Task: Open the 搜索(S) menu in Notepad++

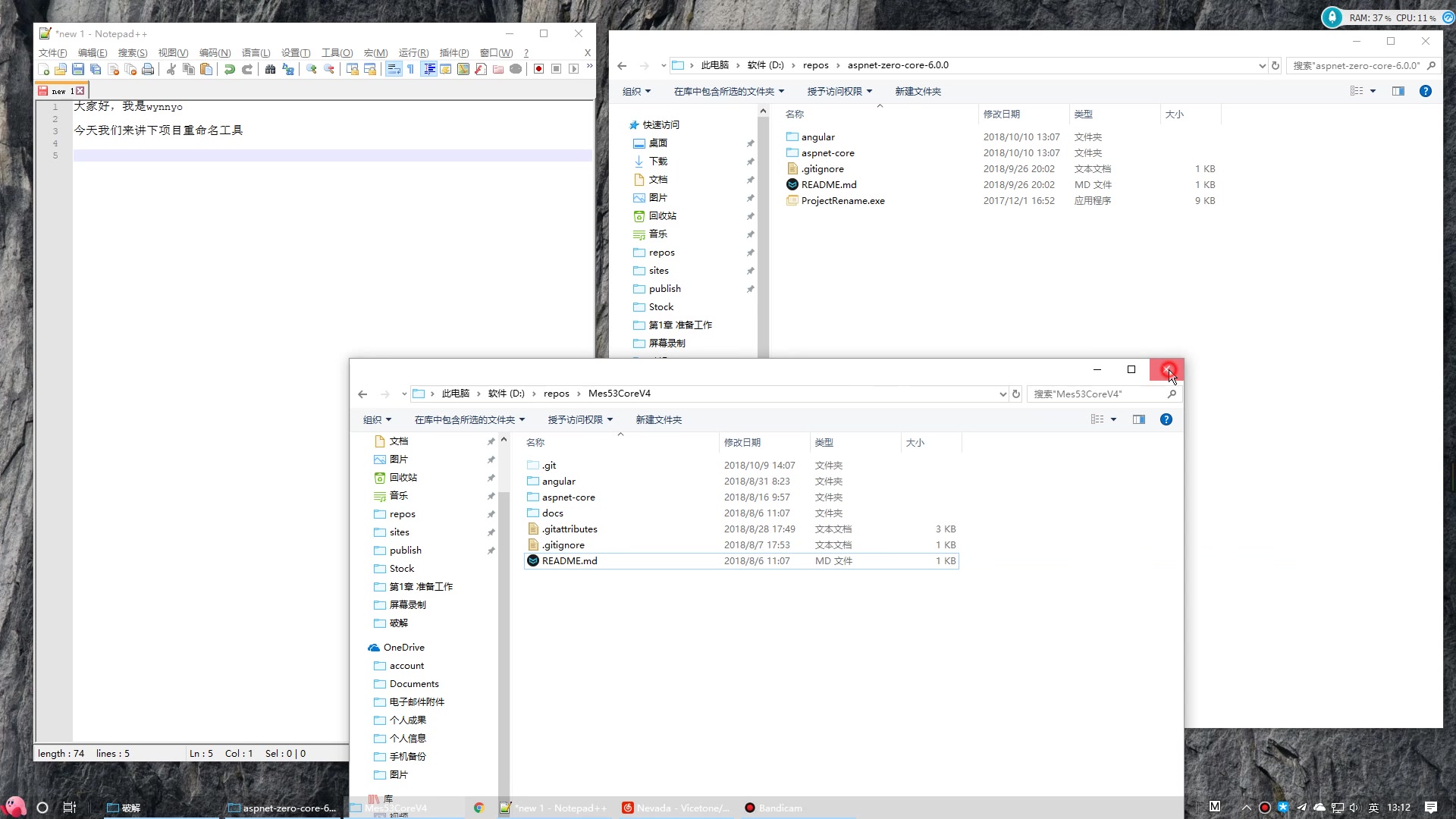Action: coord(133,52)
